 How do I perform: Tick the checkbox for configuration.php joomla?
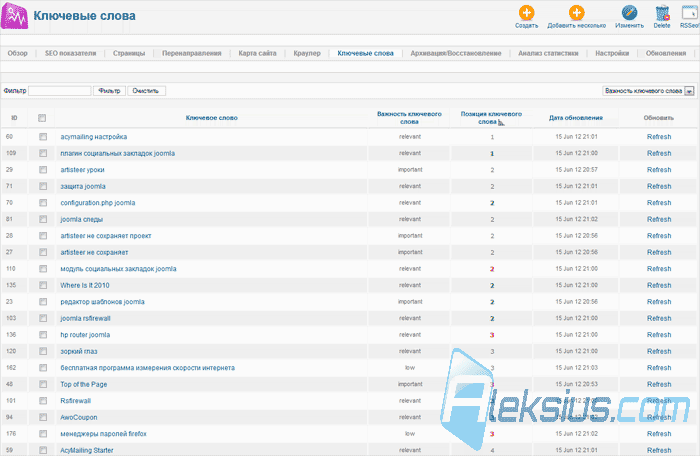(43, 203)
